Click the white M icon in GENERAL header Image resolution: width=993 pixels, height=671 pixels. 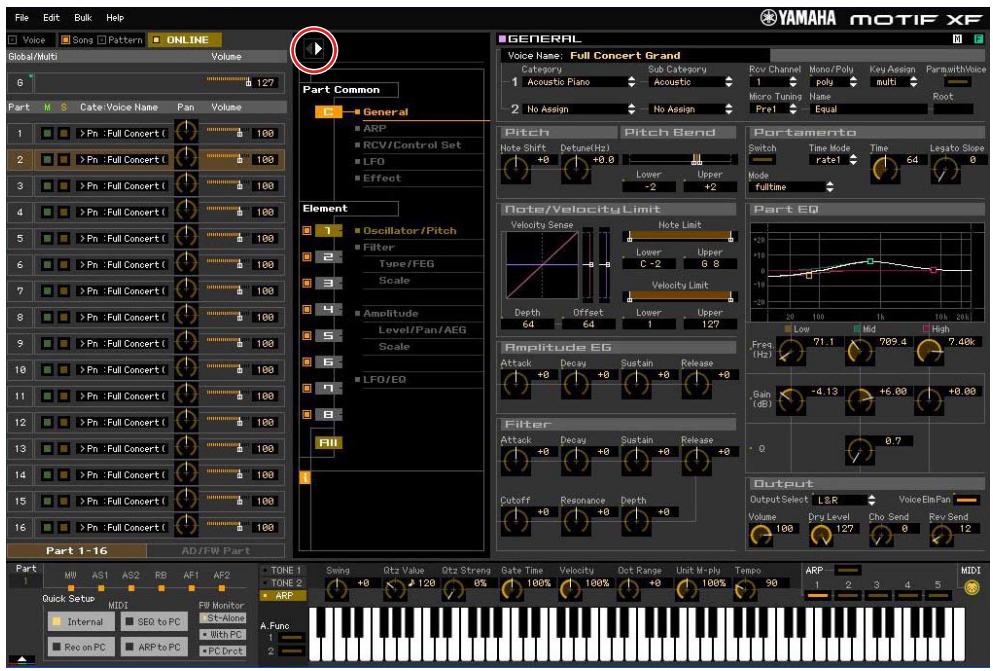click(957, 39)
